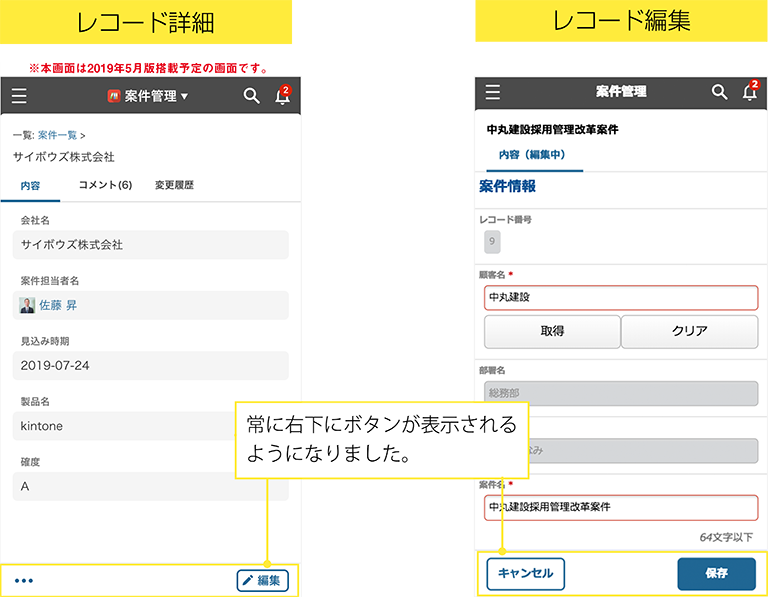Click 製品名 value kintone
Viewport: 768px width, 597px height.
pos(151,426)
